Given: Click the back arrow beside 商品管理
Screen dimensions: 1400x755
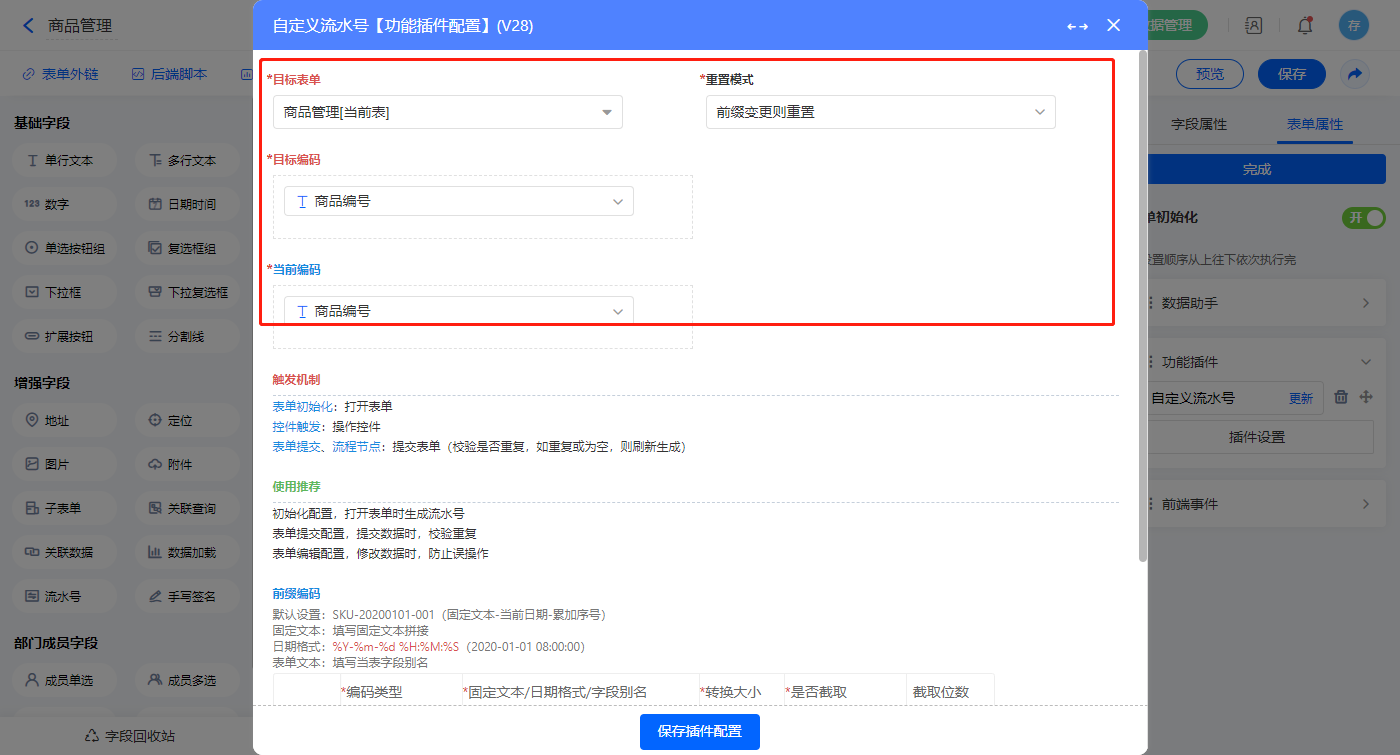Looking at the screenshot, I should click(x=28, y=26).
